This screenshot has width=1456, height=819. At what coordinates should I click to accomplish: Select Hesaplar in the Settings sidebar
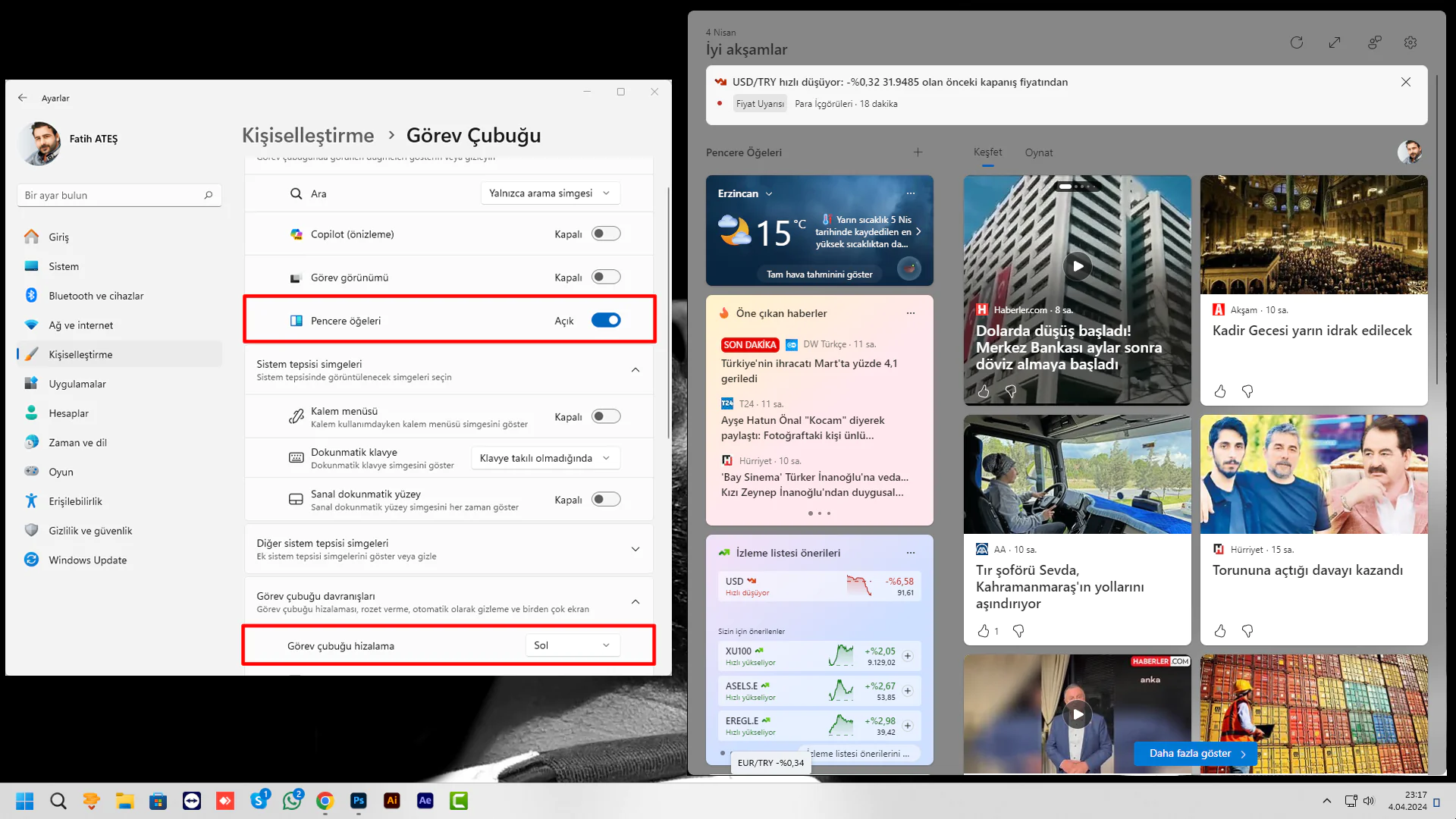(68, 413)
